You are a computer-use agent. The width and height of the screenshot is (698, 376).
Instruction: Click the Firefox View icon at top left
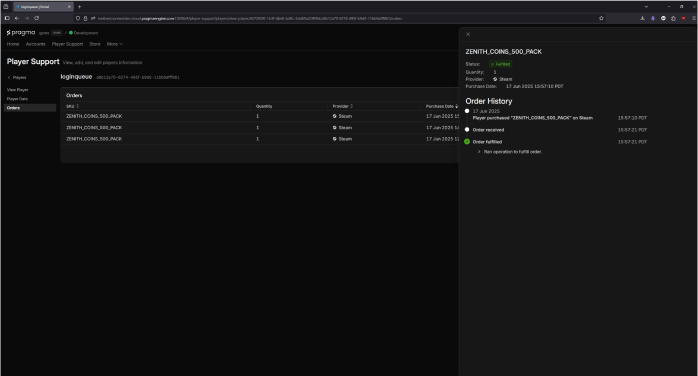pyautogui.click(x=6, y=7)
